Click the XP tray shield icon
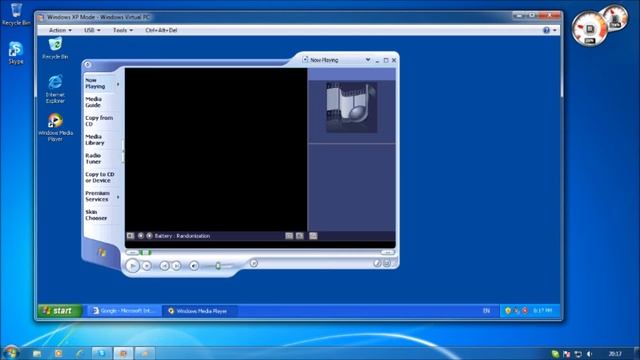The image size is (640, 360). pos(508,311)
